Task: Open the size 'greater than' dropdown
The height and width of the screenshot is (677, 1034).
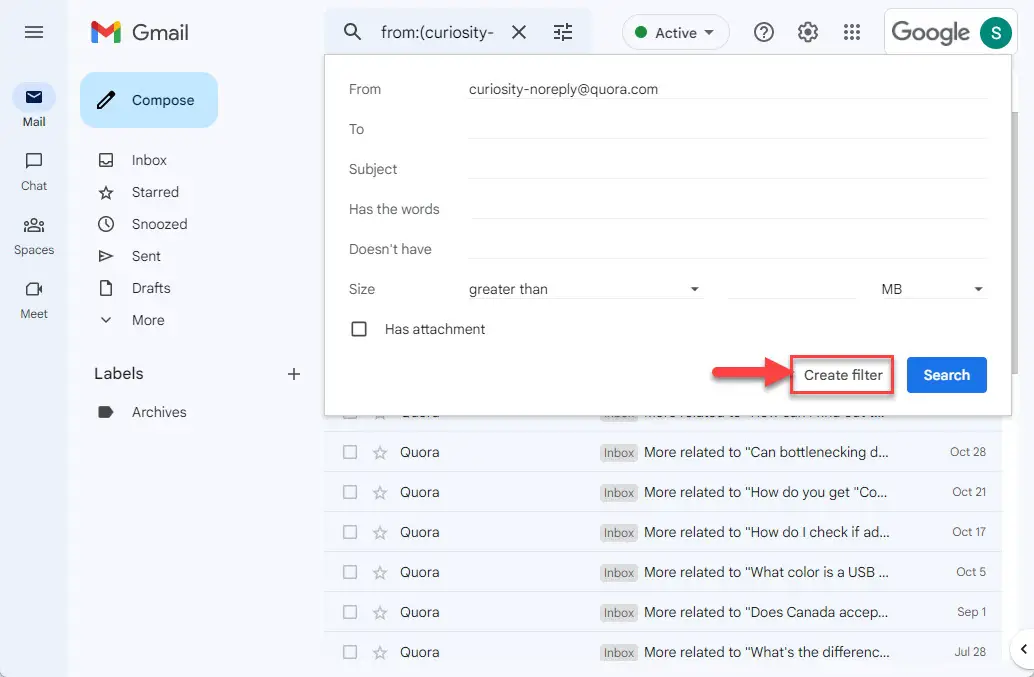Action: (584, 289)
